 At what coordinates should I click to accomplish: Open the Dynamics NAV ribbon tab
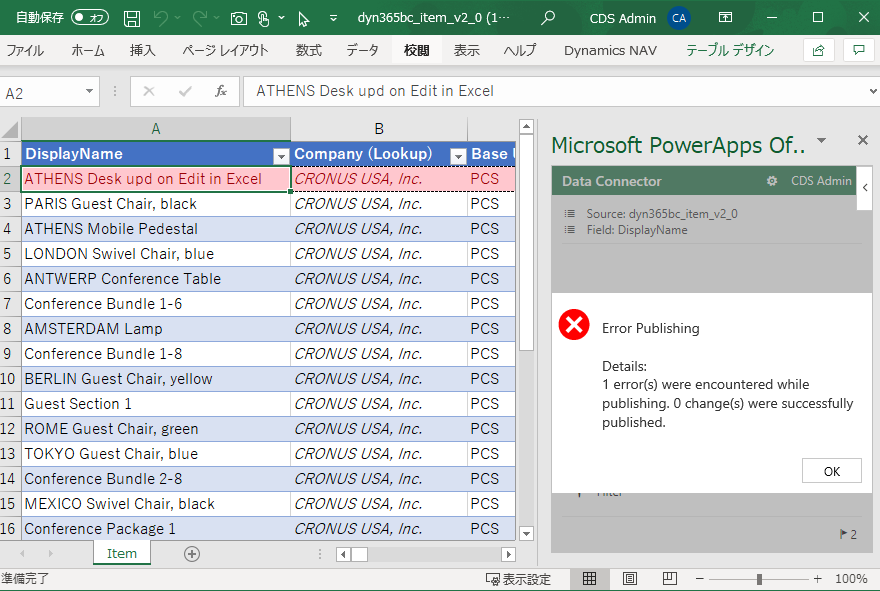click(x=610, y=50)
